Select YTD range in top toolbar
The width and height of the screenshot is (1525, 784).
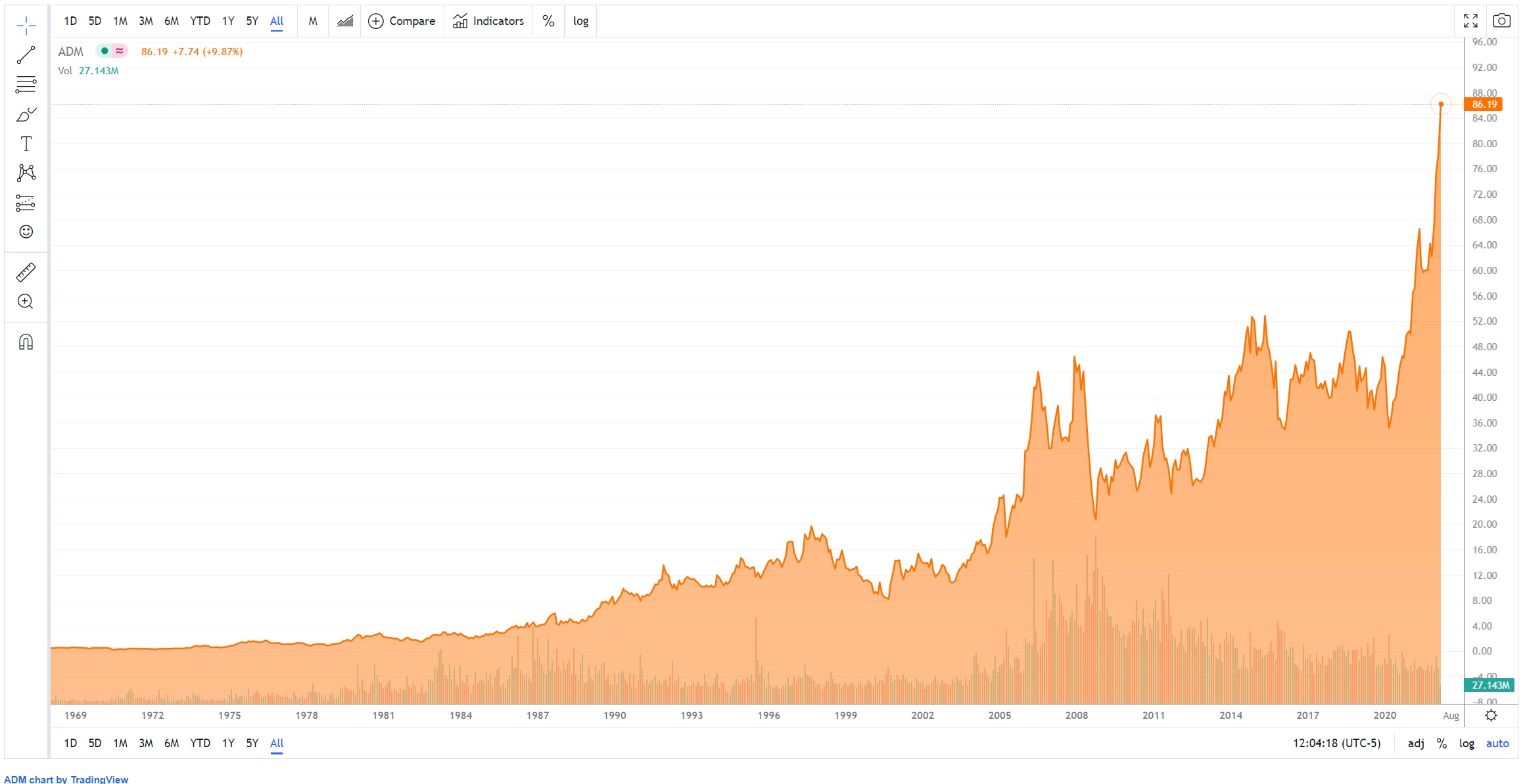(x=200, y=21)
